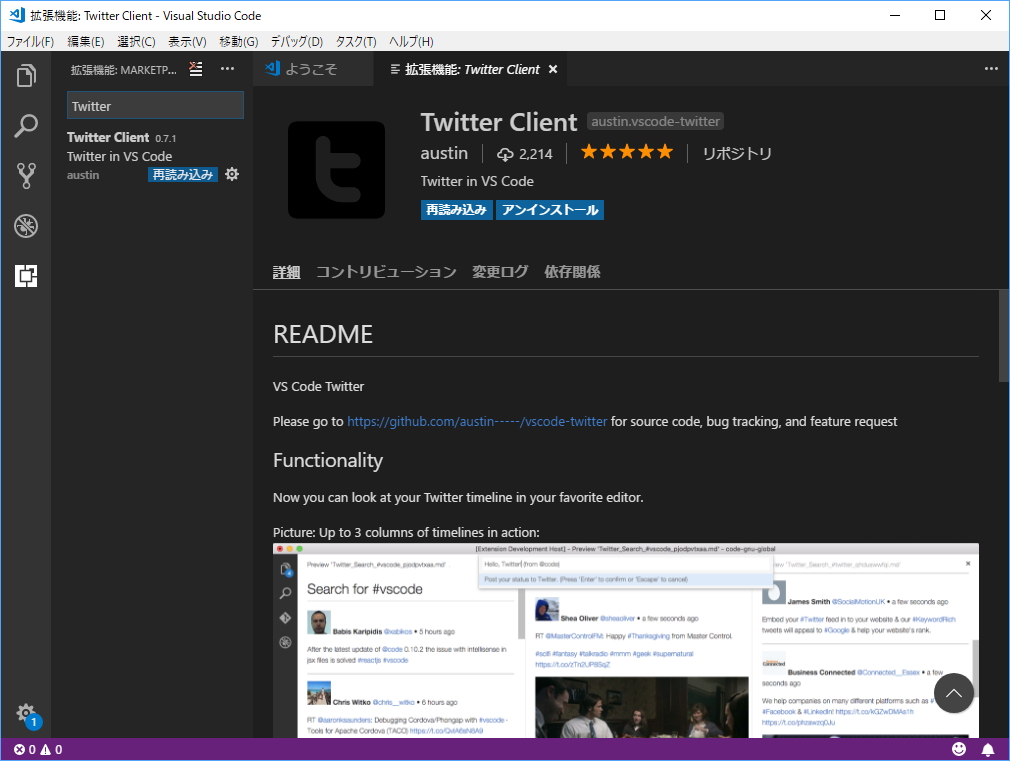Open the タスク(T) menu
This screenshot has width=1010, height=761.
coord(356,42)
